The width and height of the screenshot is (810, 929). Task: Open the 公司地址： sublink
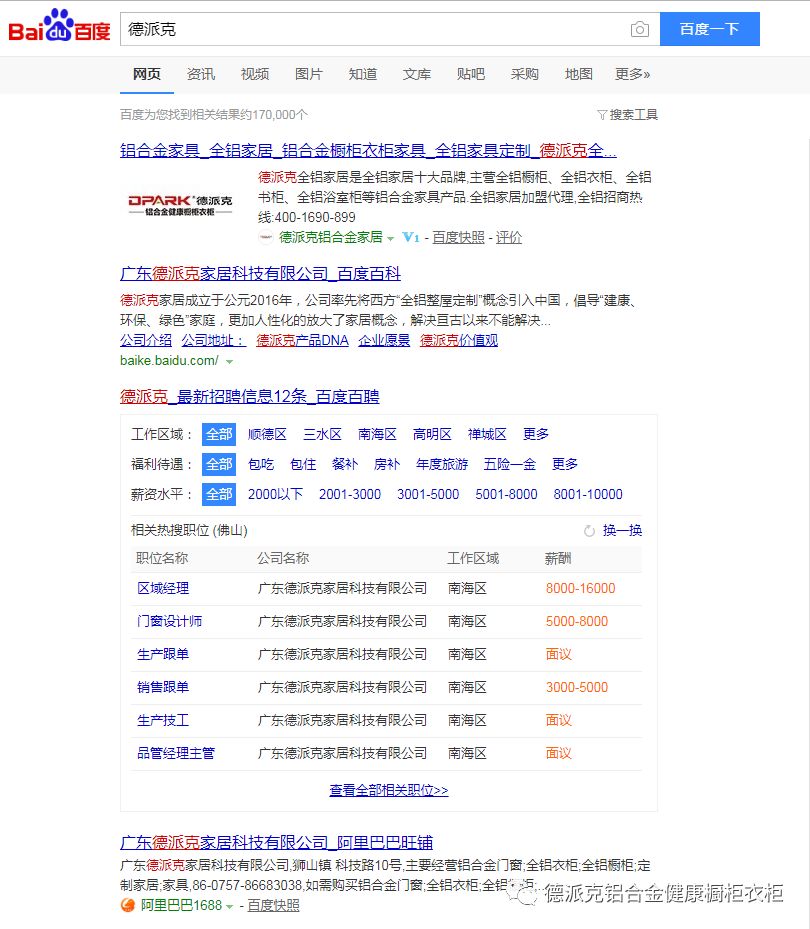[x=213, y=341]
